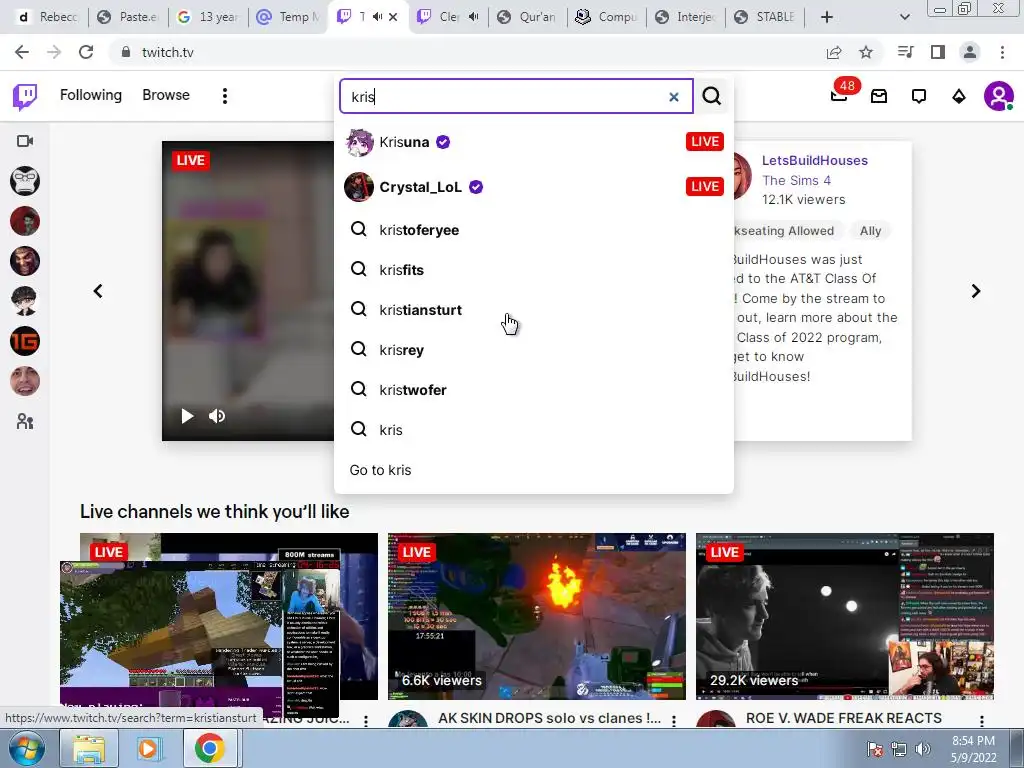Open the gorilla-avatar channel in sidebar
Screen dimensions: 1024x768
(25, 181)
